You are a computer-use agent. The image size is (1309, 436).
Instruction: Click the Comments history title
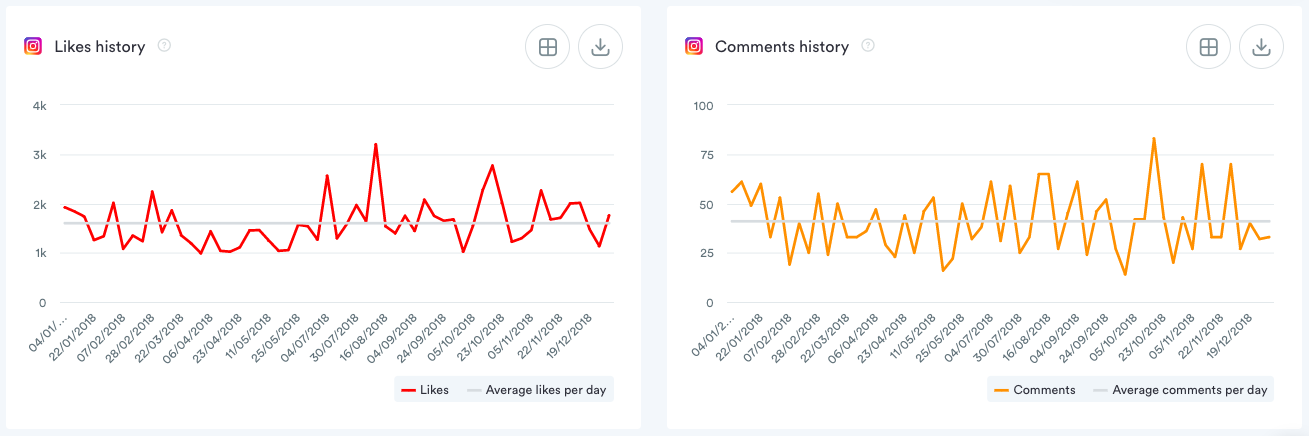coord(782,46)
